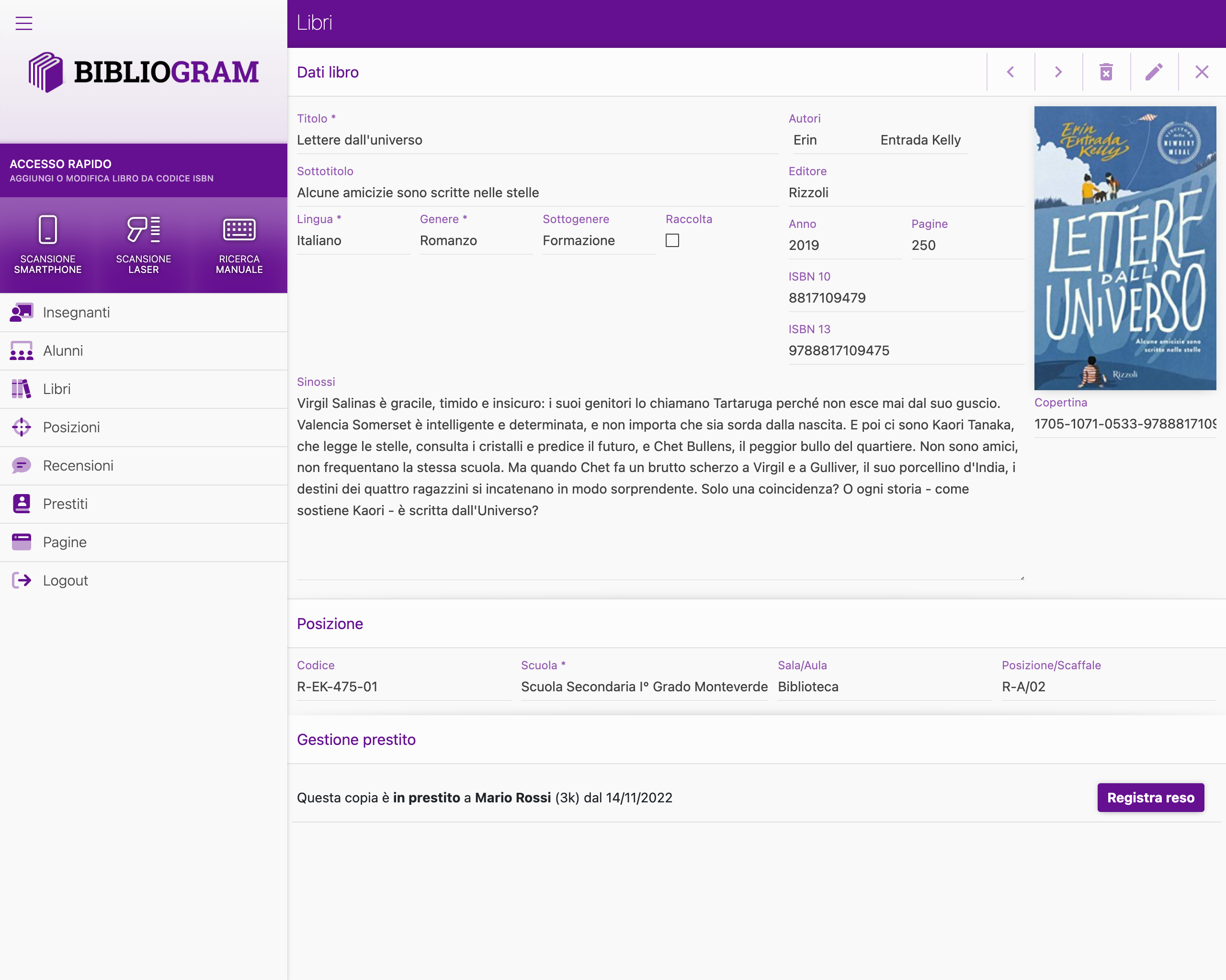Open the Sottogenere dropdown field

(x=598, y=240)
